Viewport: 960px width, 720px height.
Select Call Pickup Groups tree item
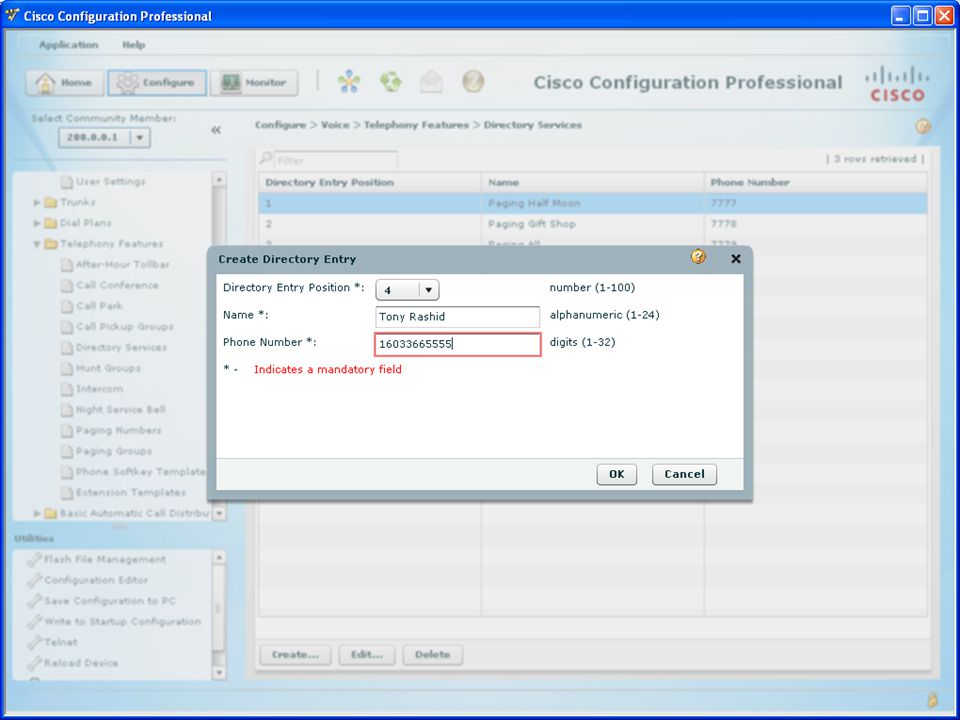117,327
